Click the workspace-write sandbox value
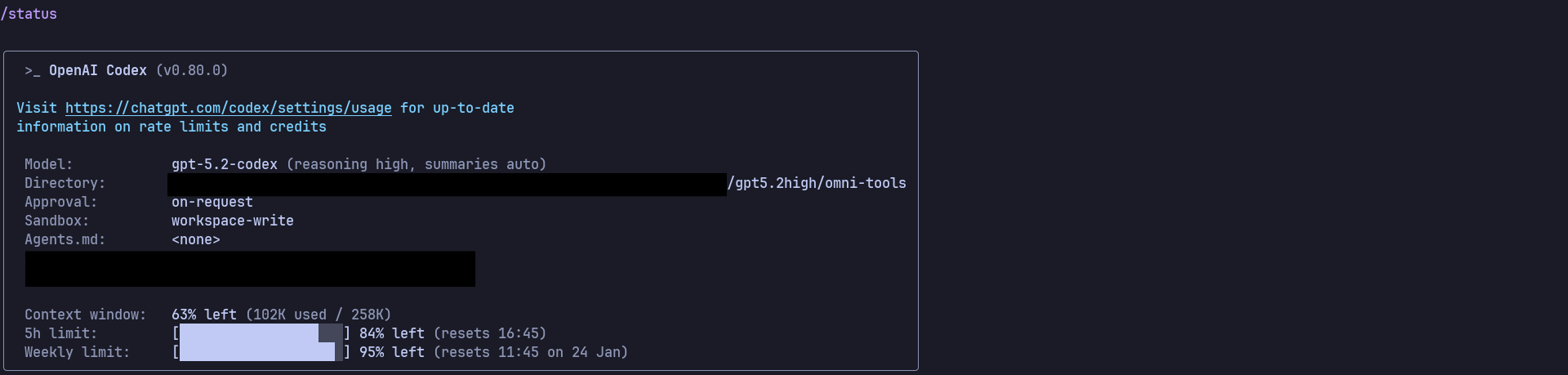Viewport: 1568px width, 375px height. point(233,221)
